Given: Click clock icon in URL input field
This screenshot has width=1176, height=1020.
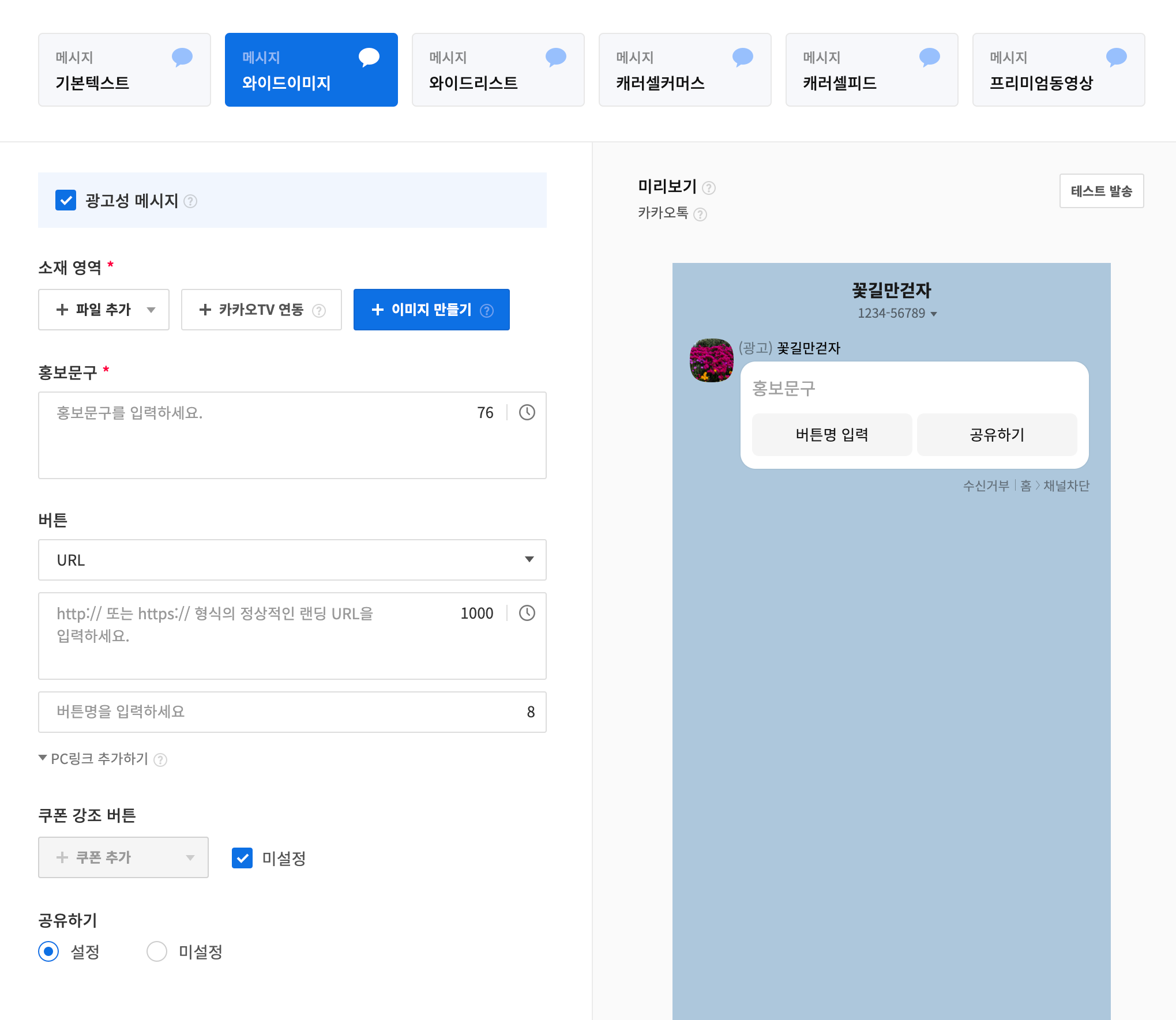Looking at the screenshot, I should coord(527,613).
